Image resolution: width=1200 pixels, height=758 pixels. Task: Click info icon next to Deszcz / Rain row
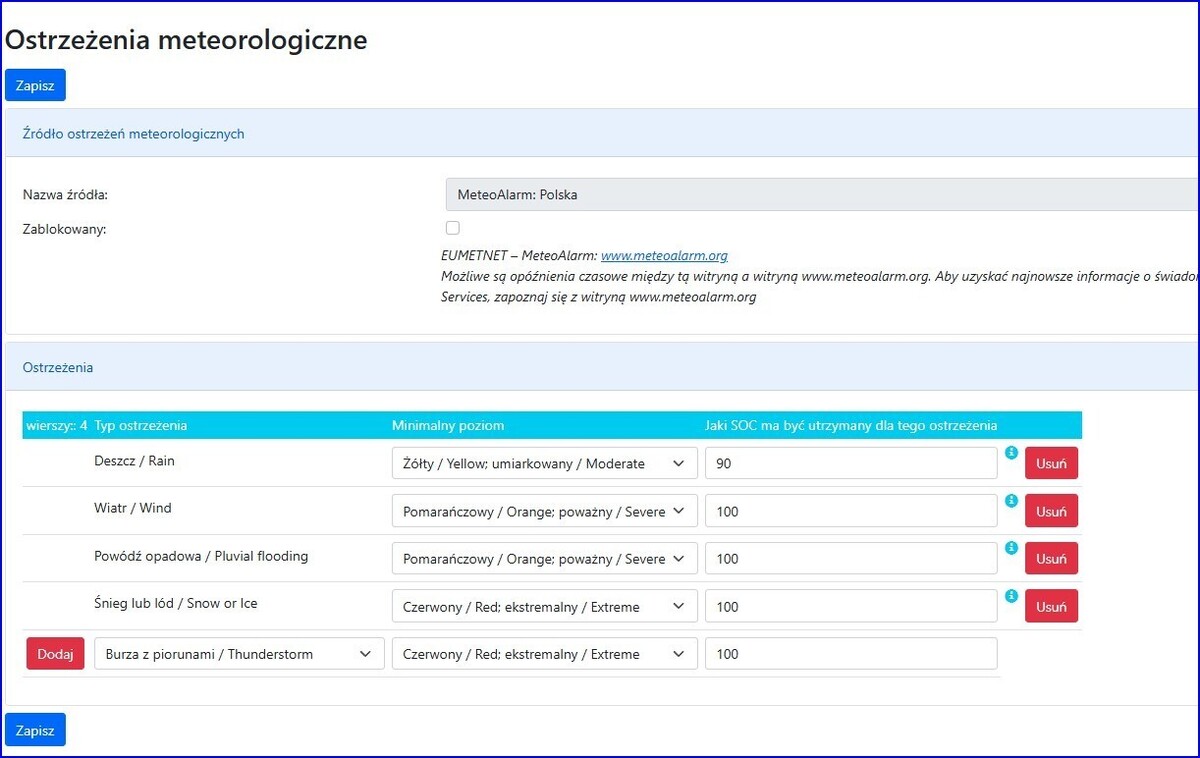coord(1011,453)
